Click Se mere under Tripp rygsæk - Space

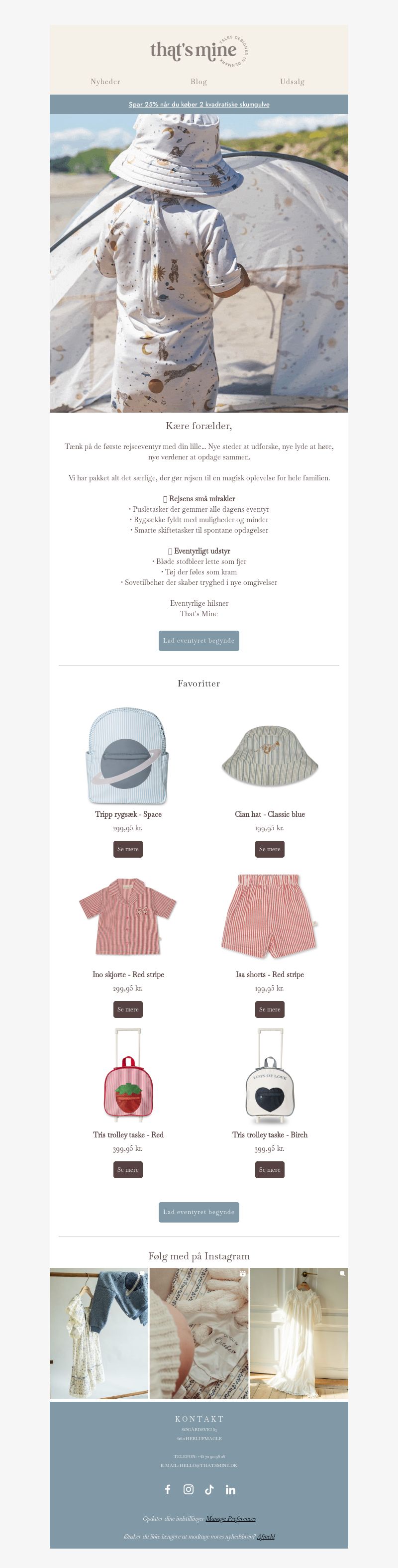click(x=128, y=849)
